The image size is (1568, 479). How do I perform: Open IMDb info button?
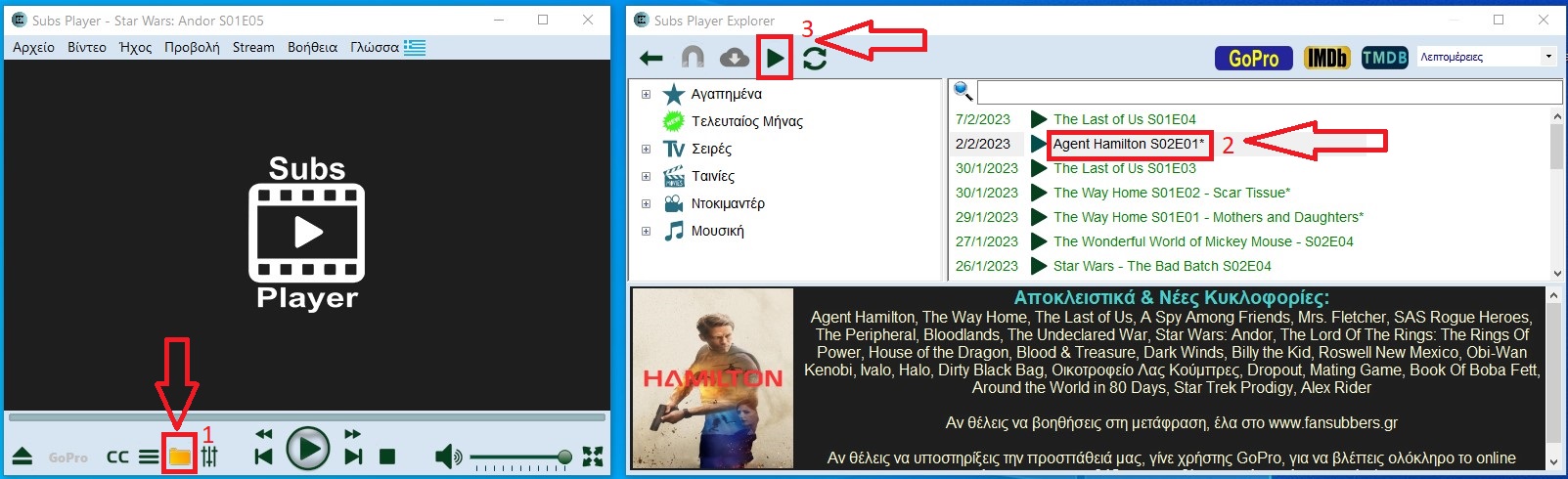point(1326,59)
